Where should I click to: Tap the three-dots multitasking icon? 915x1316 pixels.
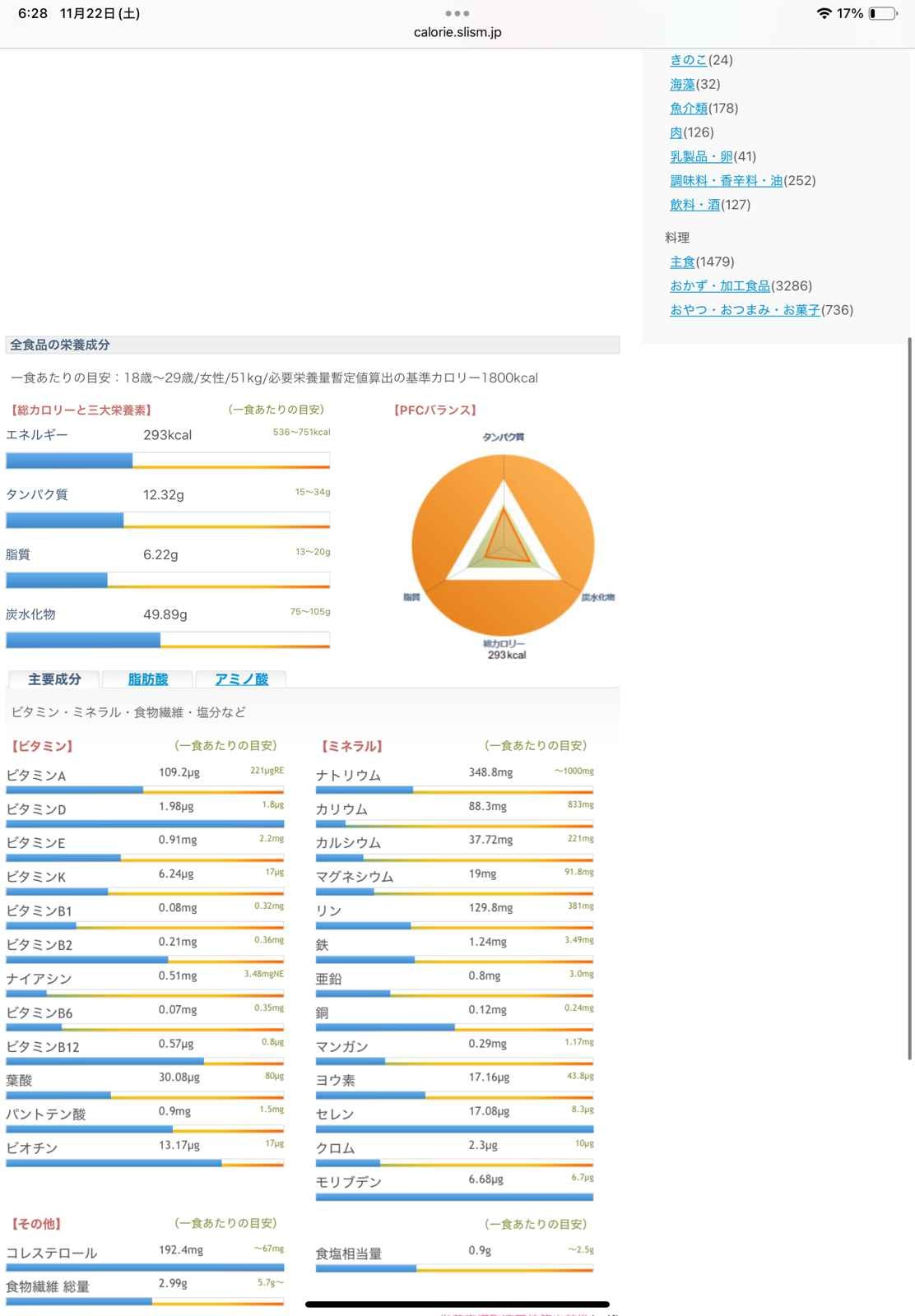457,13
